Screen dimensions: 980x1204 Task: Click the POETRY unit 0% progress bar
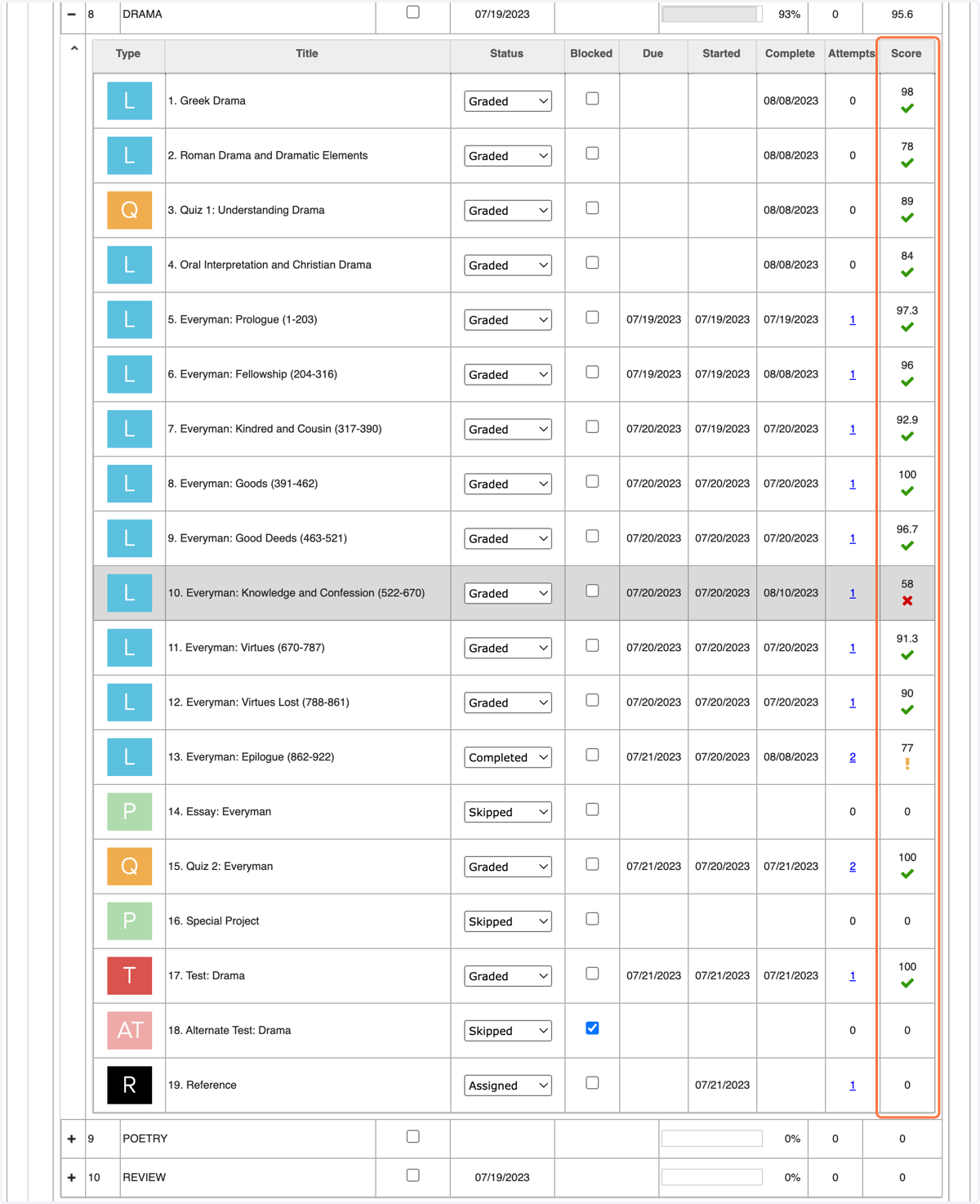pyautogui.click(x=712, y=1139)
